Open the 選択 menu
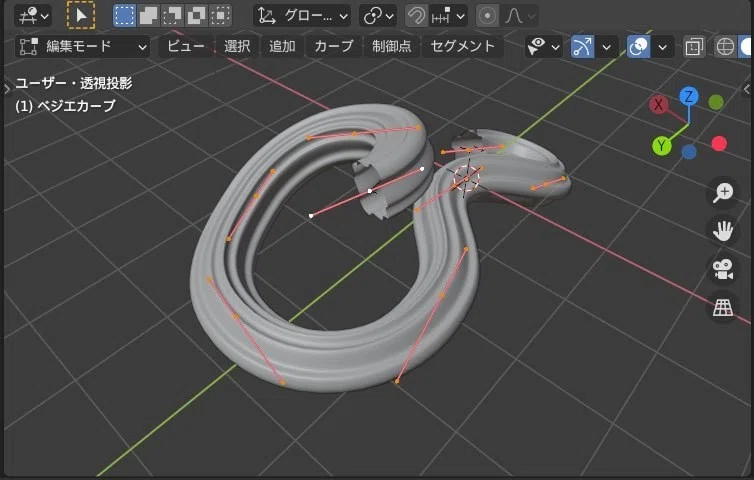 pyautogui.click(x=237, y=47)
